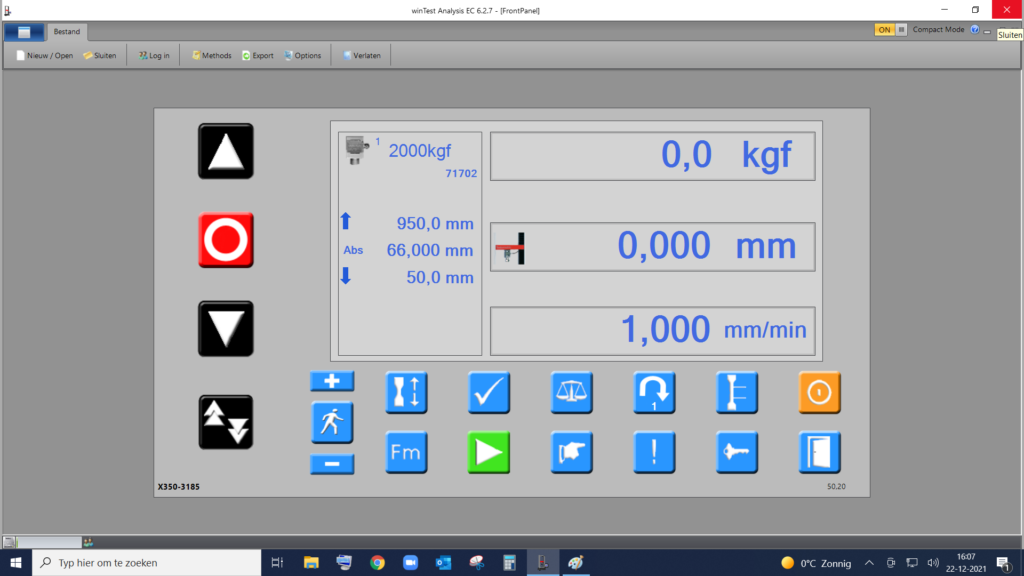Click the key unlock icon
Image resolution: width=1024 pixels, height=576 pixels.
[736, 452]
